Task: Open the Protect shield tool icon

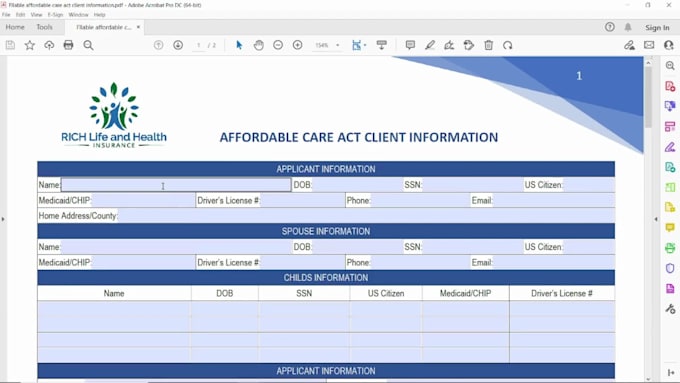Action: tap(670, 268)
